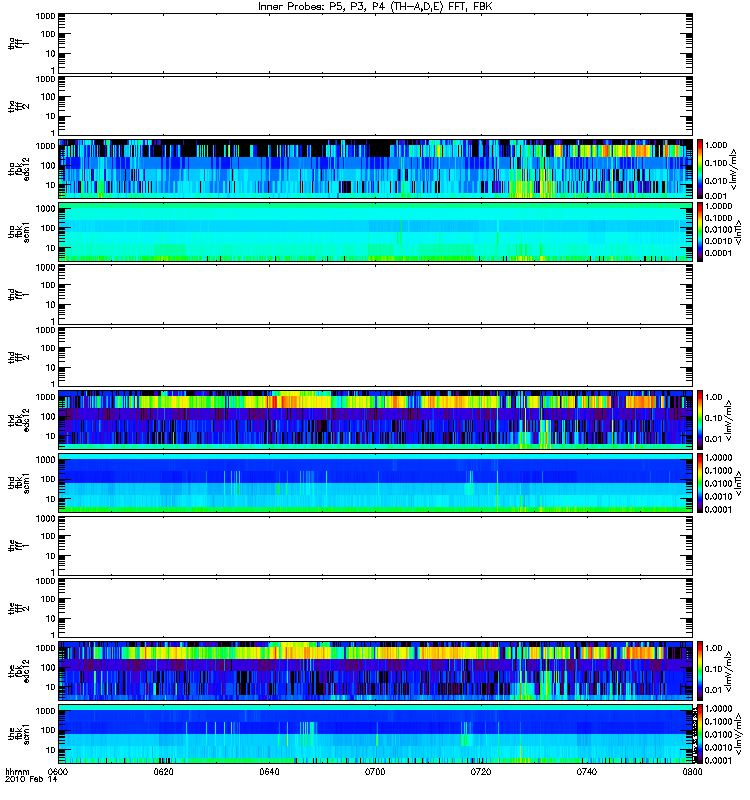This screenshot has width=750, height=800.
Task: Click the color bar beside the fbk scm1
Action: point(700,734)
